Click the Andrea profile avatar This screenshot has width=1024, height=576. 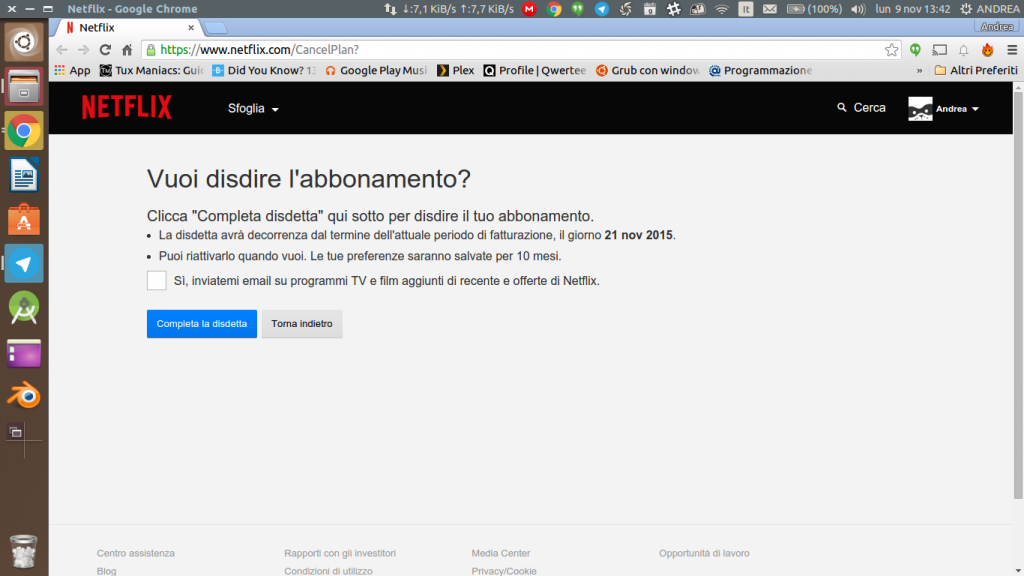pos(920,109)
